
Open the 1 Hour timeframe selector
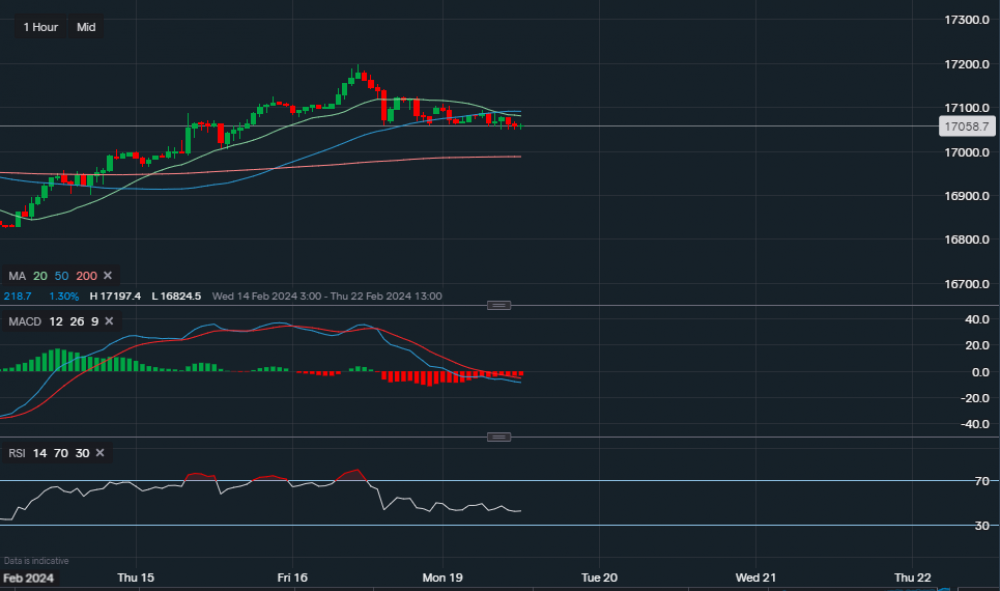39,27
